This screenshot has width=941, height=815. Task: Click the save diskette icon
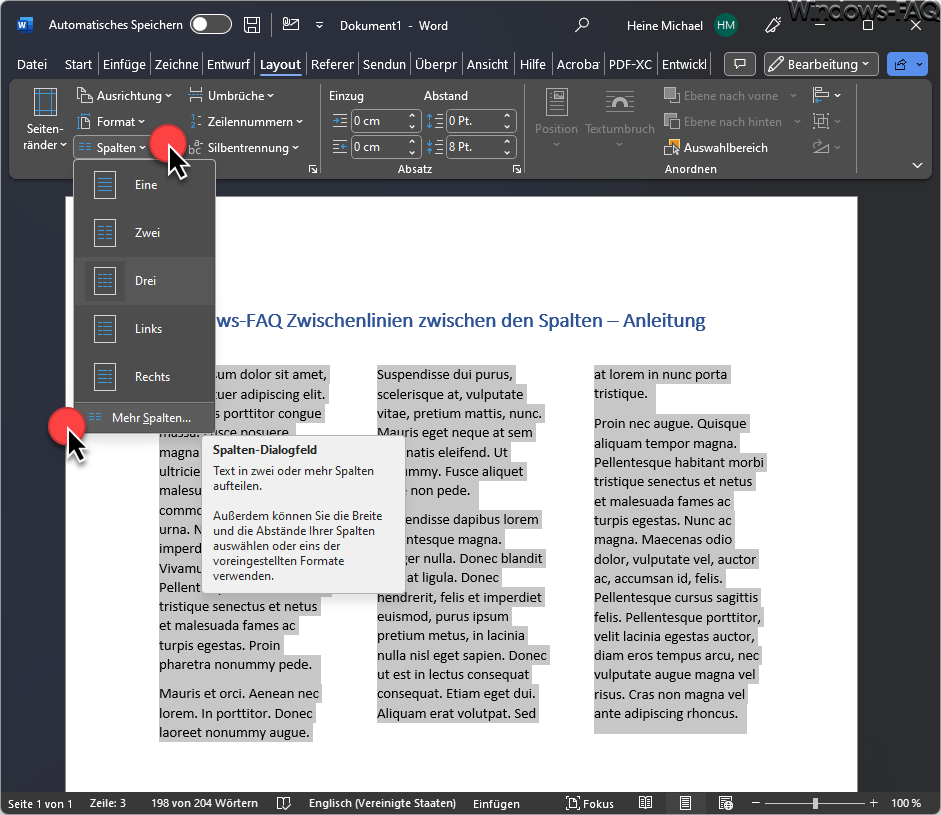252,25
